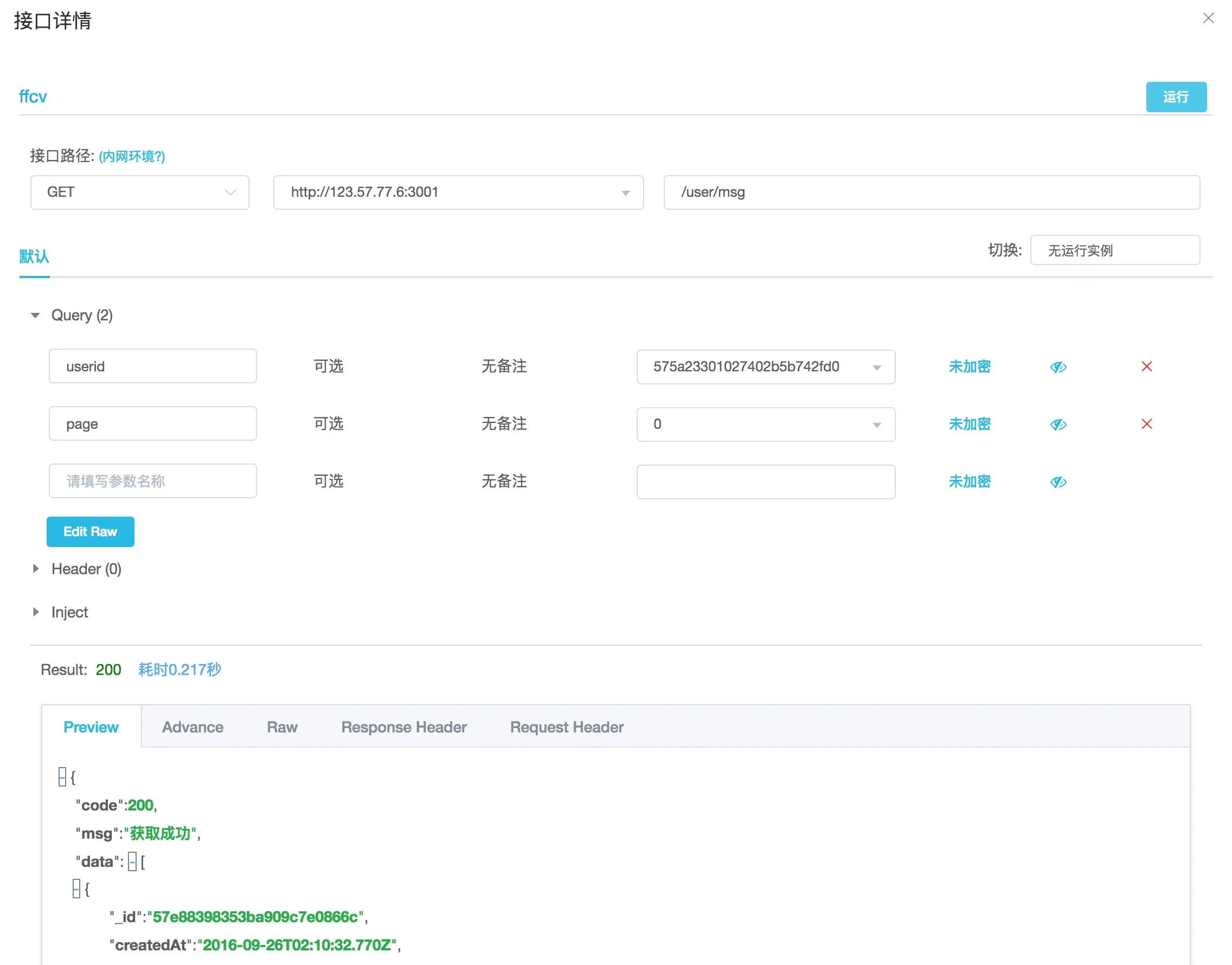Close the interface detail dialog
Screen dimensions: 1232x965
1208,18
